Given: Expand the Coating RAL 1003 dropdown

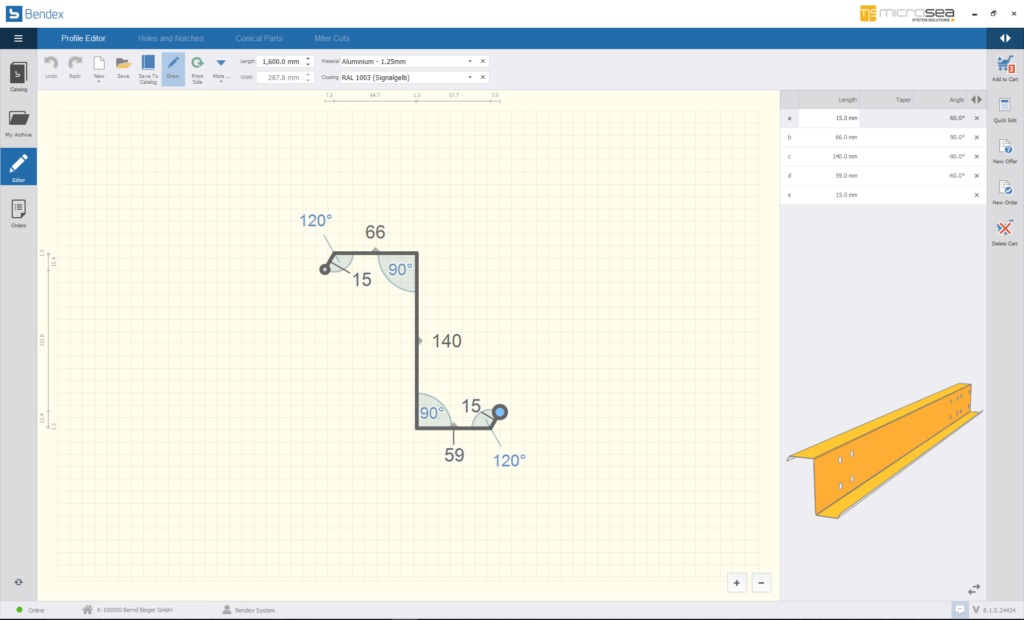Looking at the screenshot, I should coord(470,77).
